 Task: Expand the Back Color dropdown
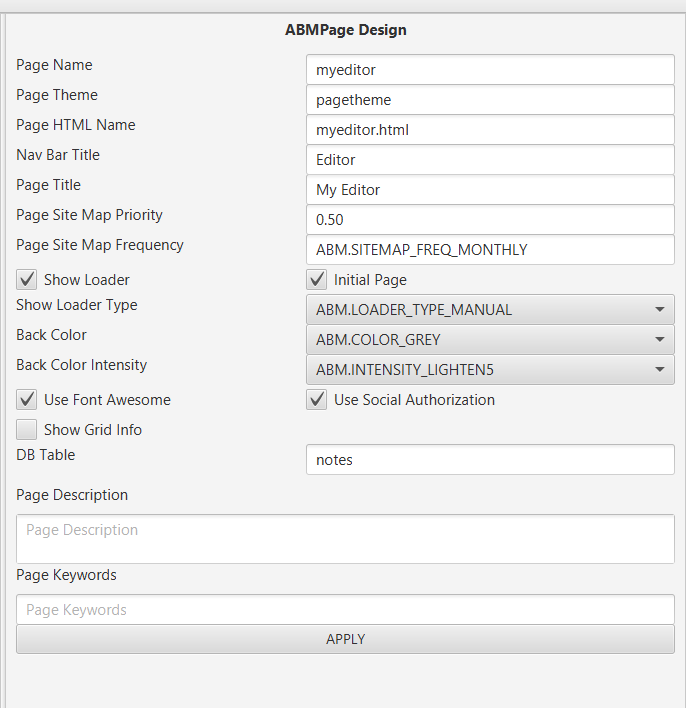coord(490,340)
